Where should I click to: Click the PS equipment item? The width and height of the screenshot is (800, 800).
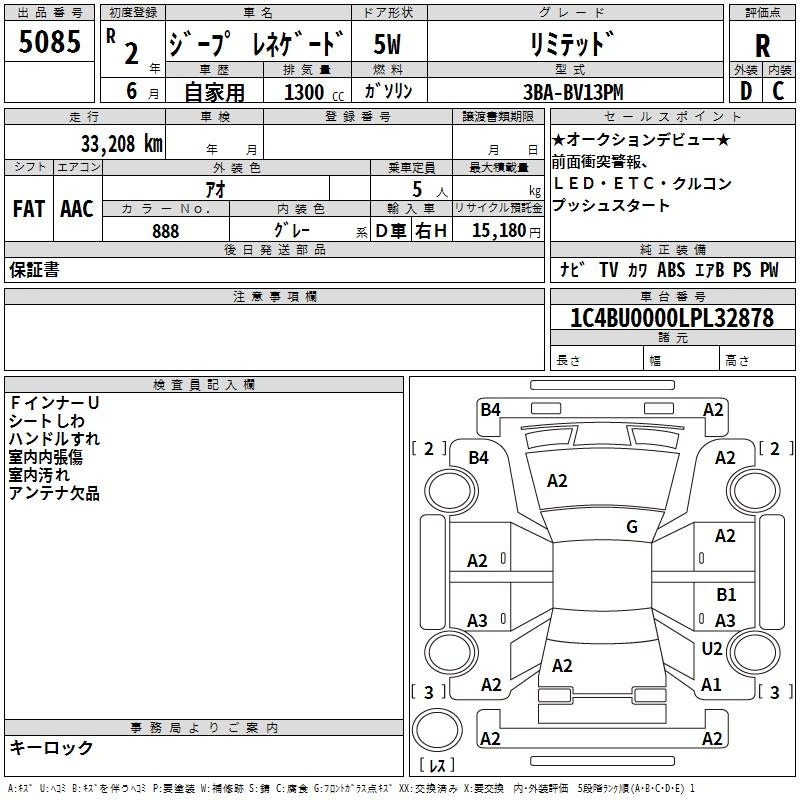pyautogui.click(x=742, y=269)
